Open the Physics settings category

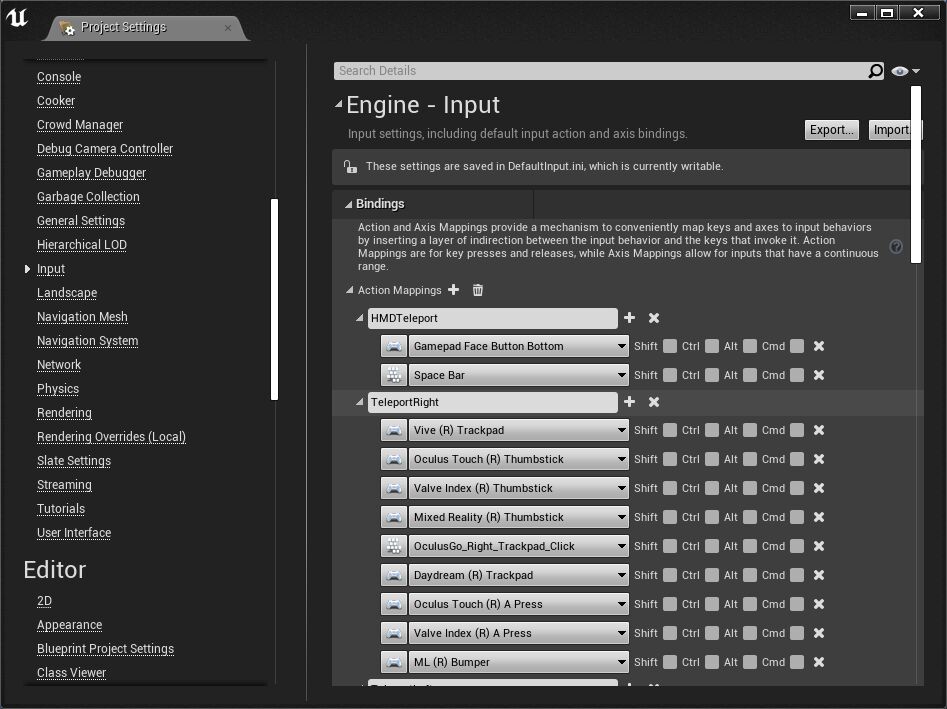(x=58, y=389)
